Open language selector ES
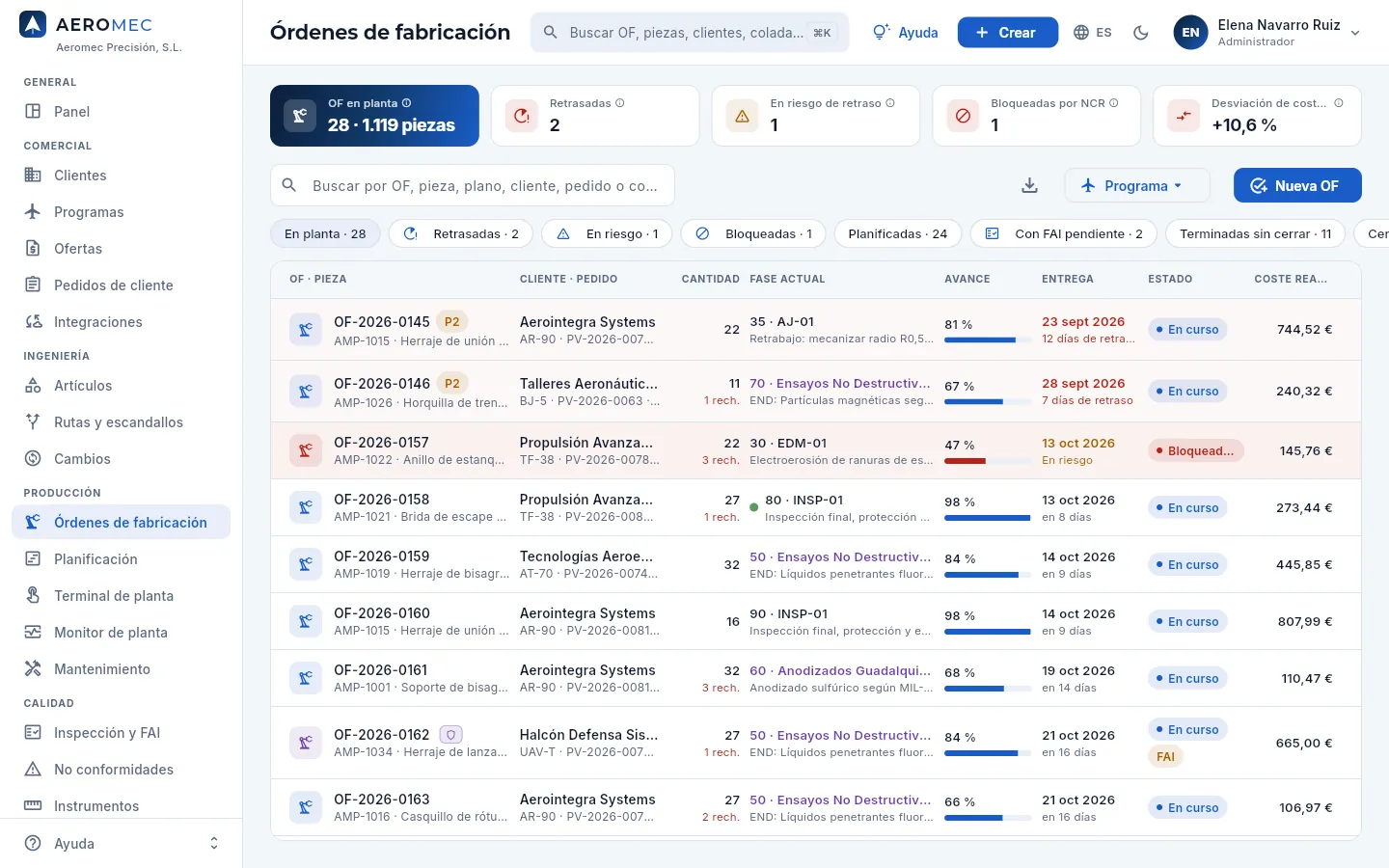 point(1093,33)
